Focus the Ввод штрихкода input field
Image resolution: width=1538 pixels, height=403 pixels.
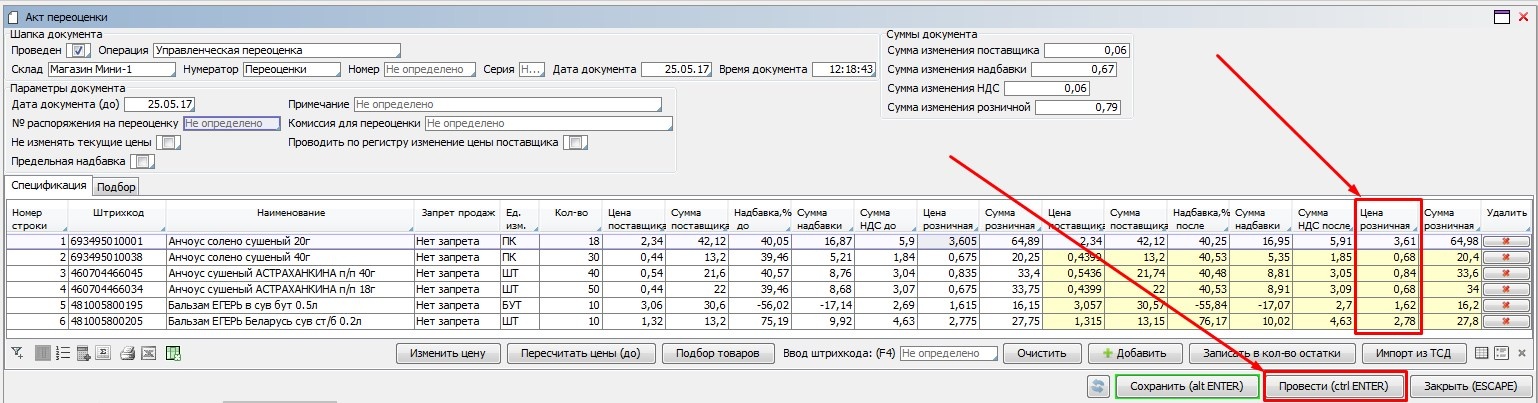click(948, 353)
